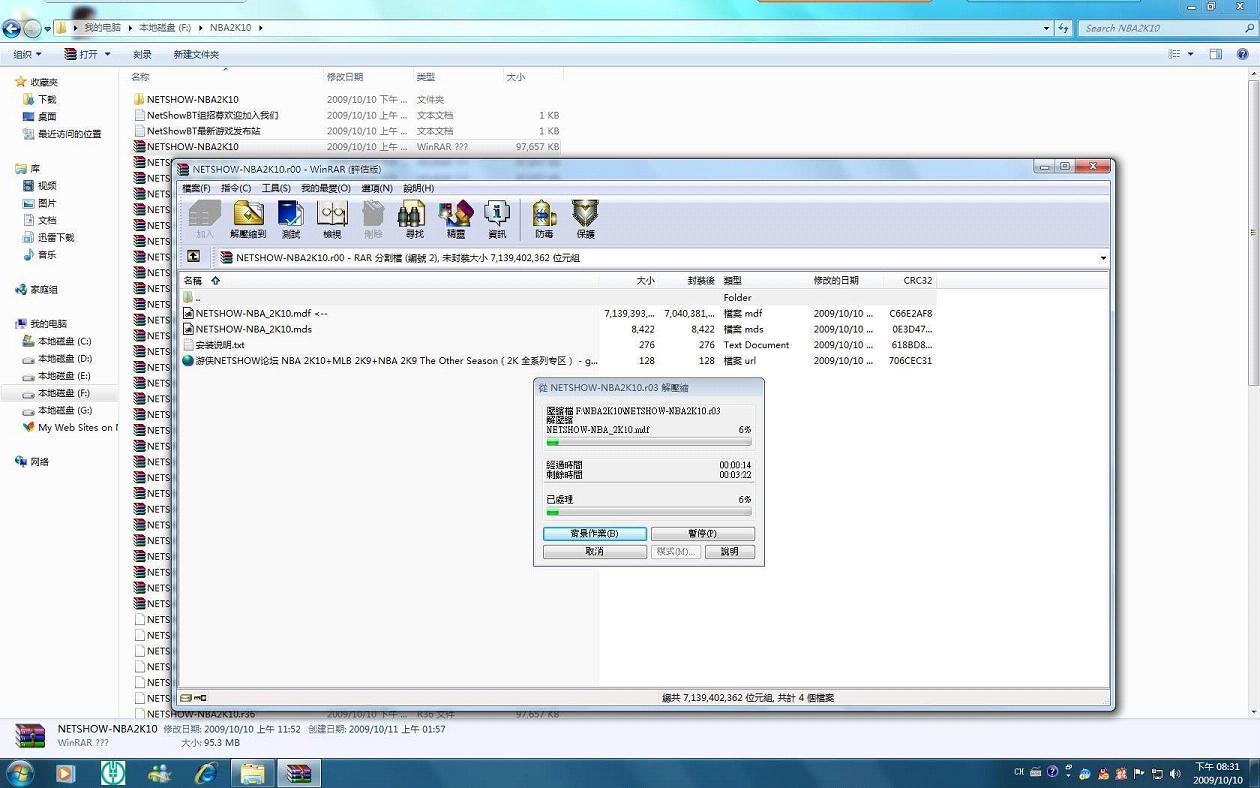Open the Explorer help button

[x=1243, y=54]
